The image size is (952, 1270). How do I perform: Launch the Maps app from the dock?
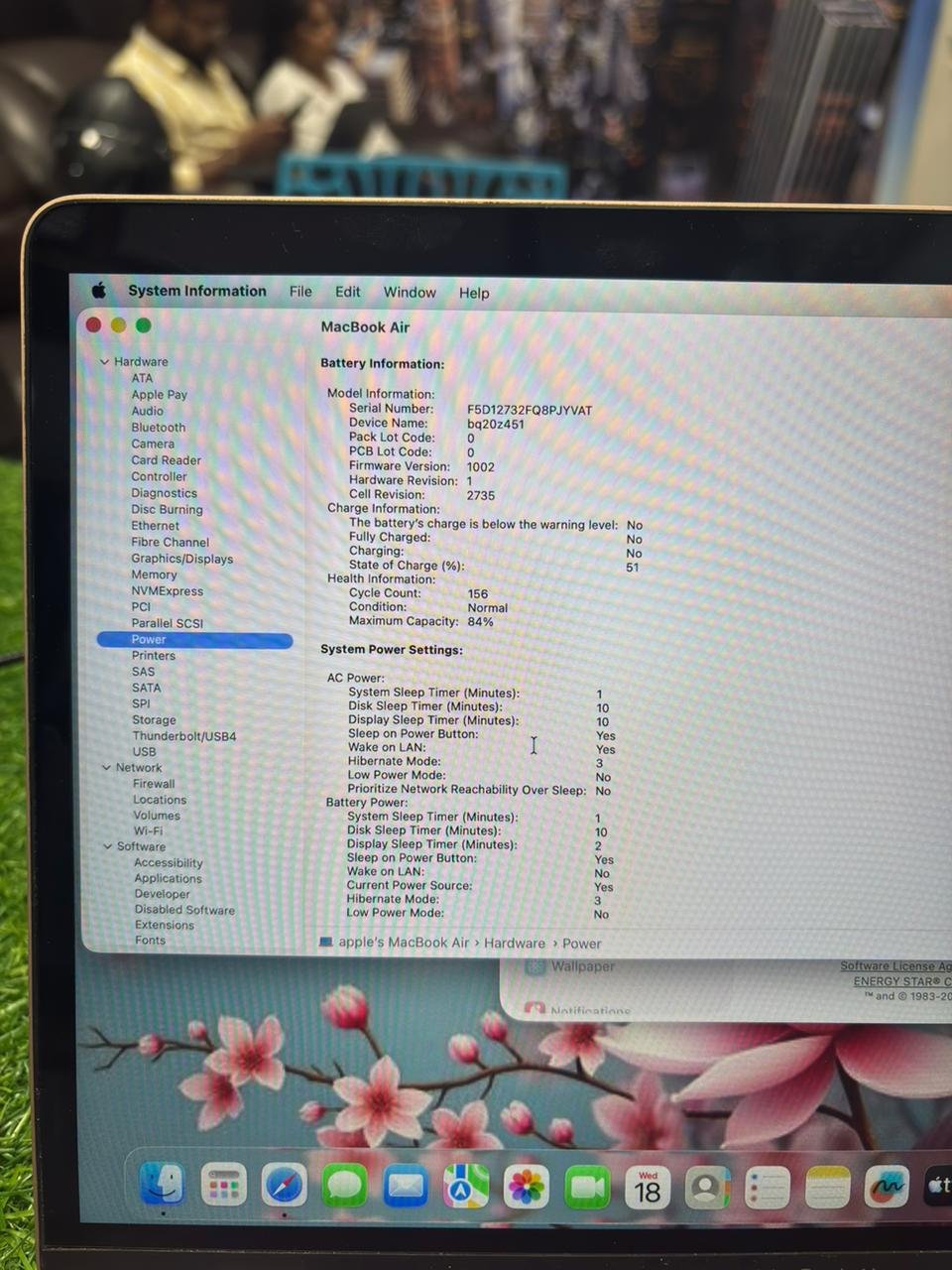465,1187
